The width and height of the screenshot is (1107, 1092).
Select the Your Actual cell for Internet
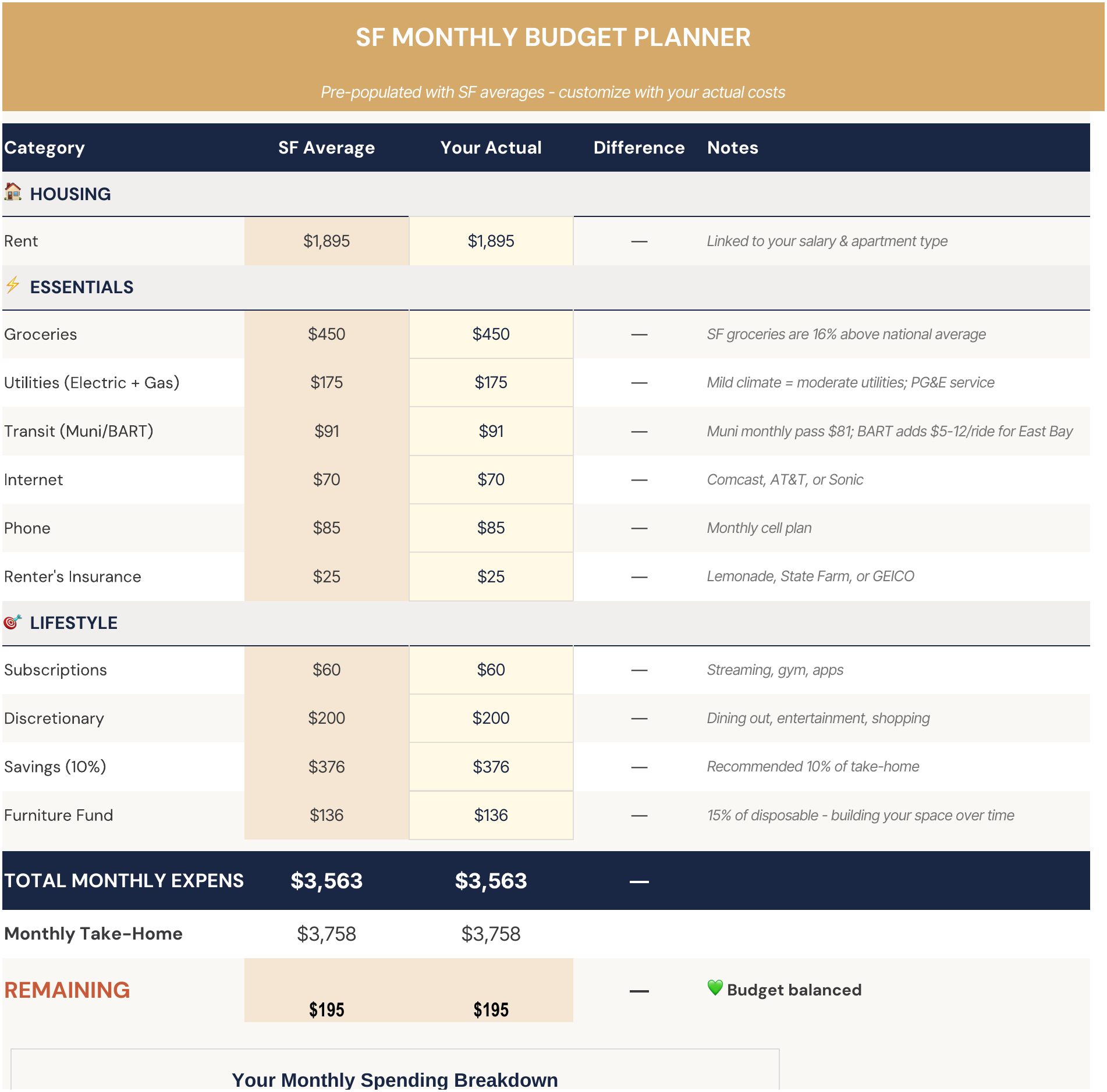(491, 480)
